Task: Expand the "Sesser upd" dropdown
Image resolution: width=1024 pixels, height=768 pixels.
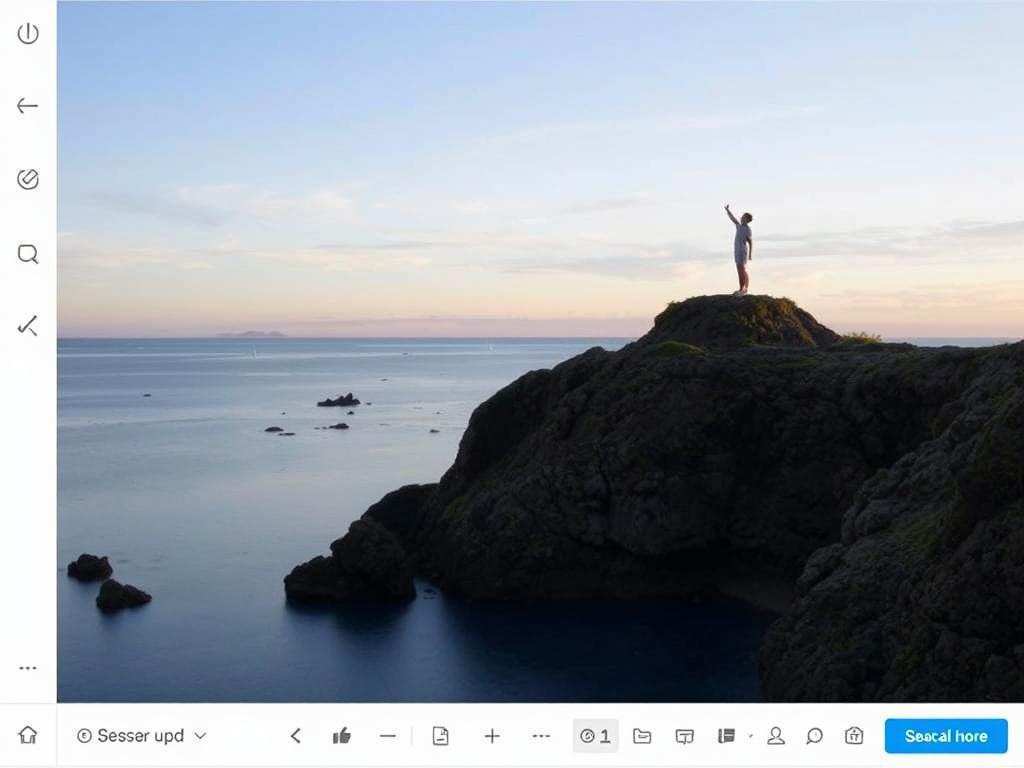Action: (142, 736)
